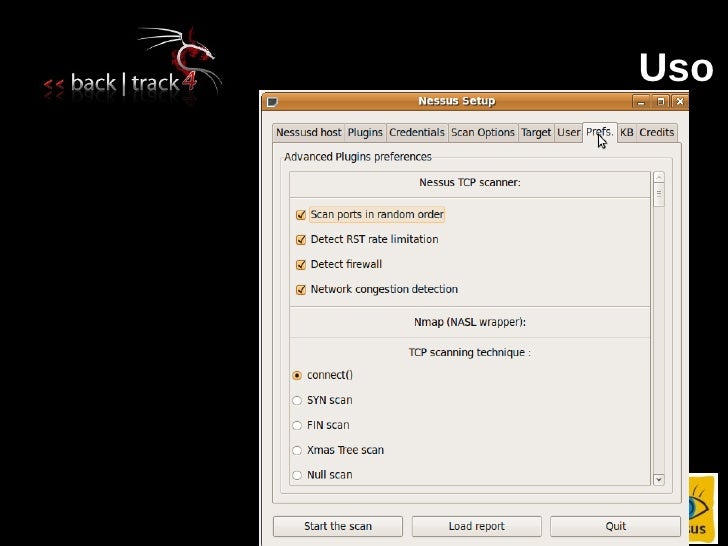Choose the FIN scan radio option
Screen dimensions: 728x546
[297, 425]
